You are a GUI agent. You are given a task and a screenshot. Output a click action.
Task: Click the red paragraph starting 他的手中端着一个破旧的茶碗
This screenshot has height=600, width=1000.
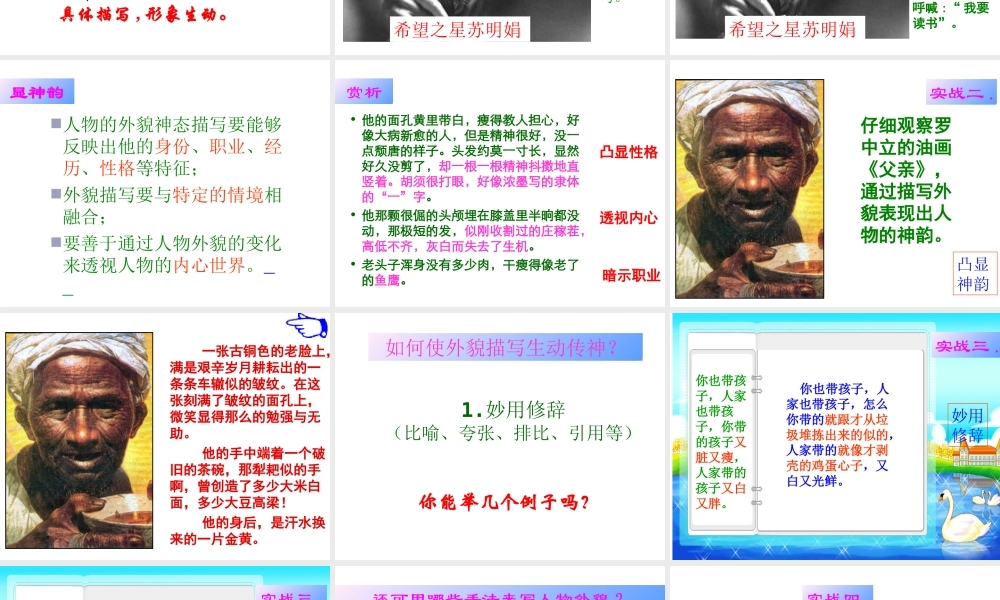coord(248,478)
